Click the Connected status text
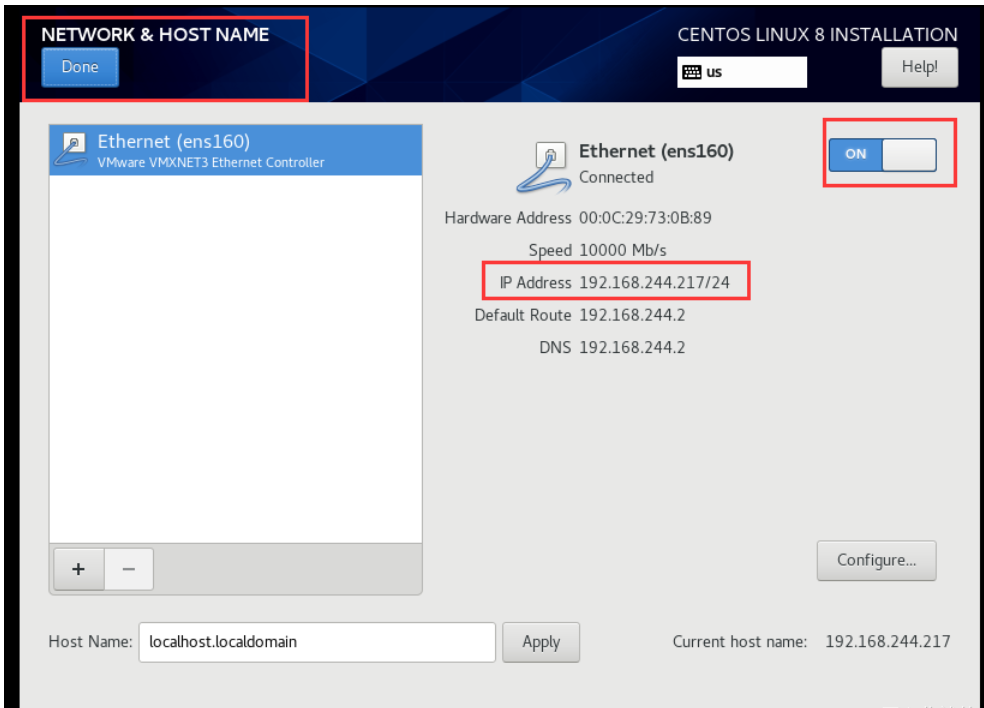This screenshot has height=708, width=984. click(x=616, y=177)
